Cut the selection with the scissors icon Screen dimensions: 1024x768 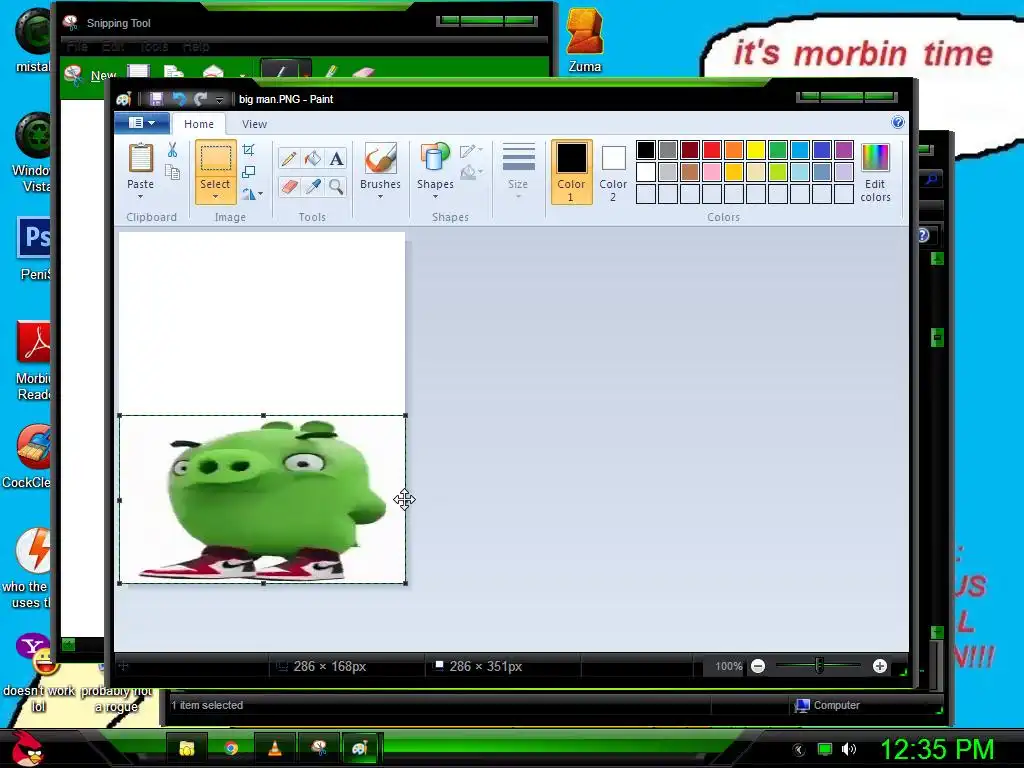point(172,150)
